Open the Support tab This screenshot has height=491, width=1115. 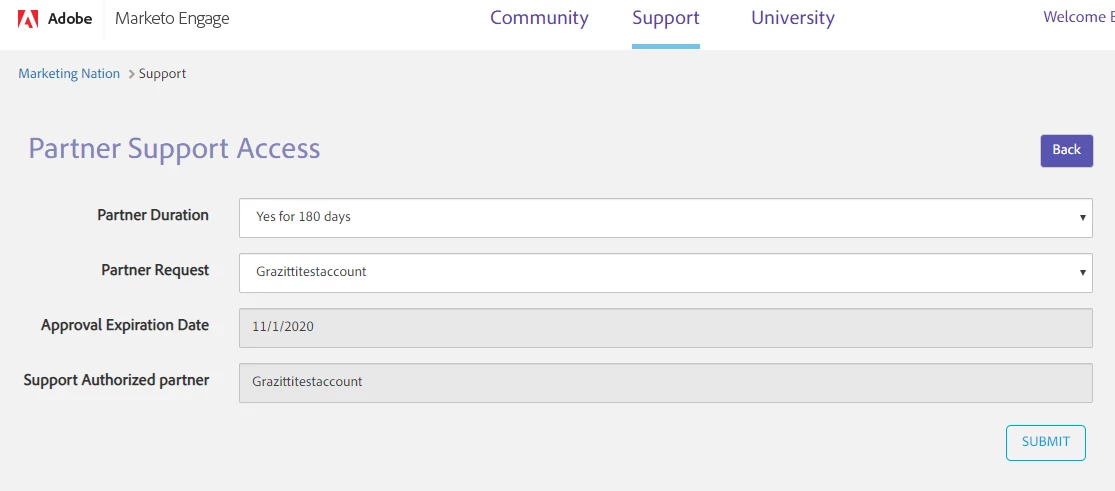666,18
